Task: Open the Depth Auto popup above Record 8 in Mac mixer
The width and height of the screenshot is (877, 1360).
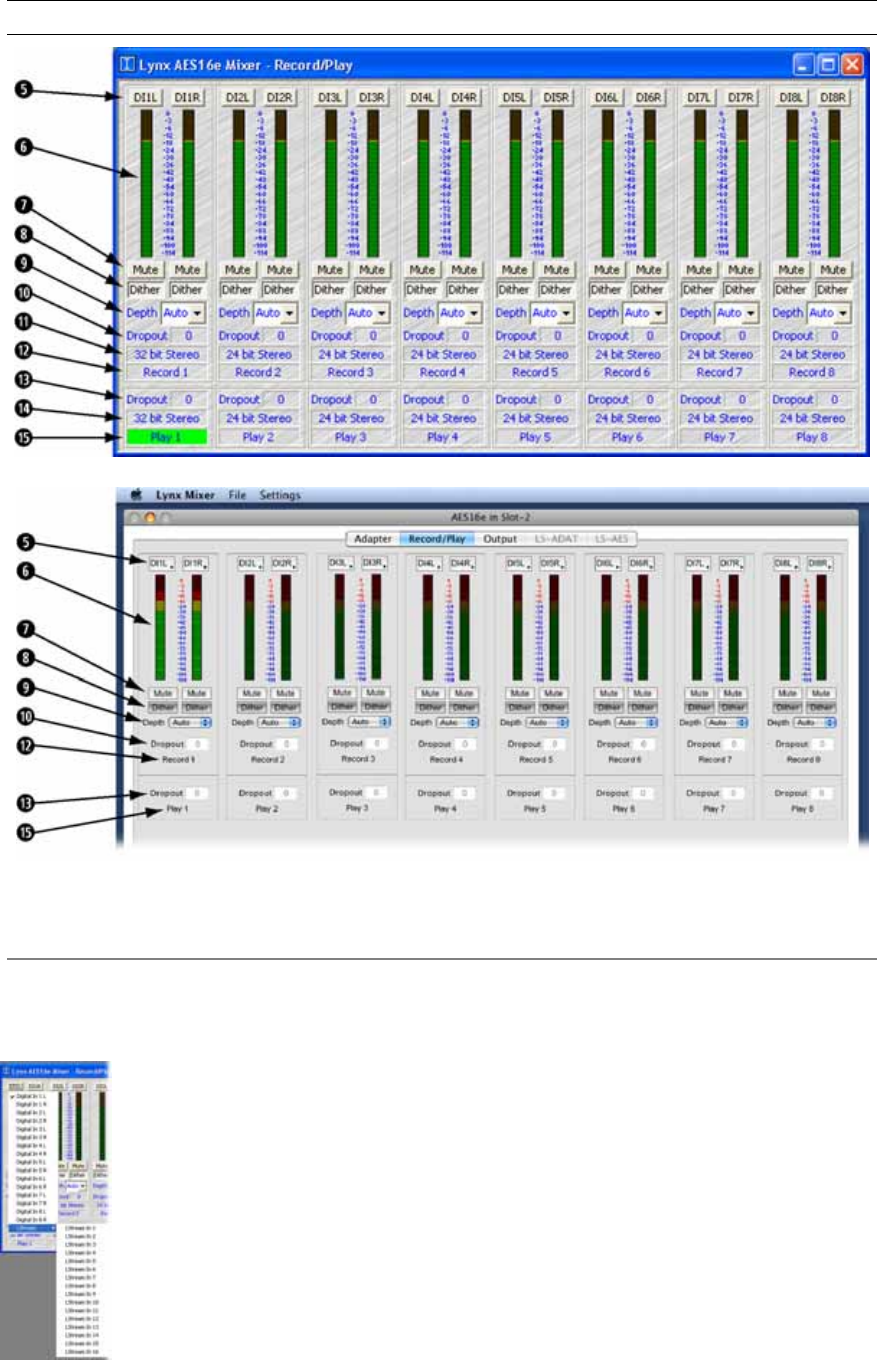Action: pyautogui.click(x=815, y=721)
